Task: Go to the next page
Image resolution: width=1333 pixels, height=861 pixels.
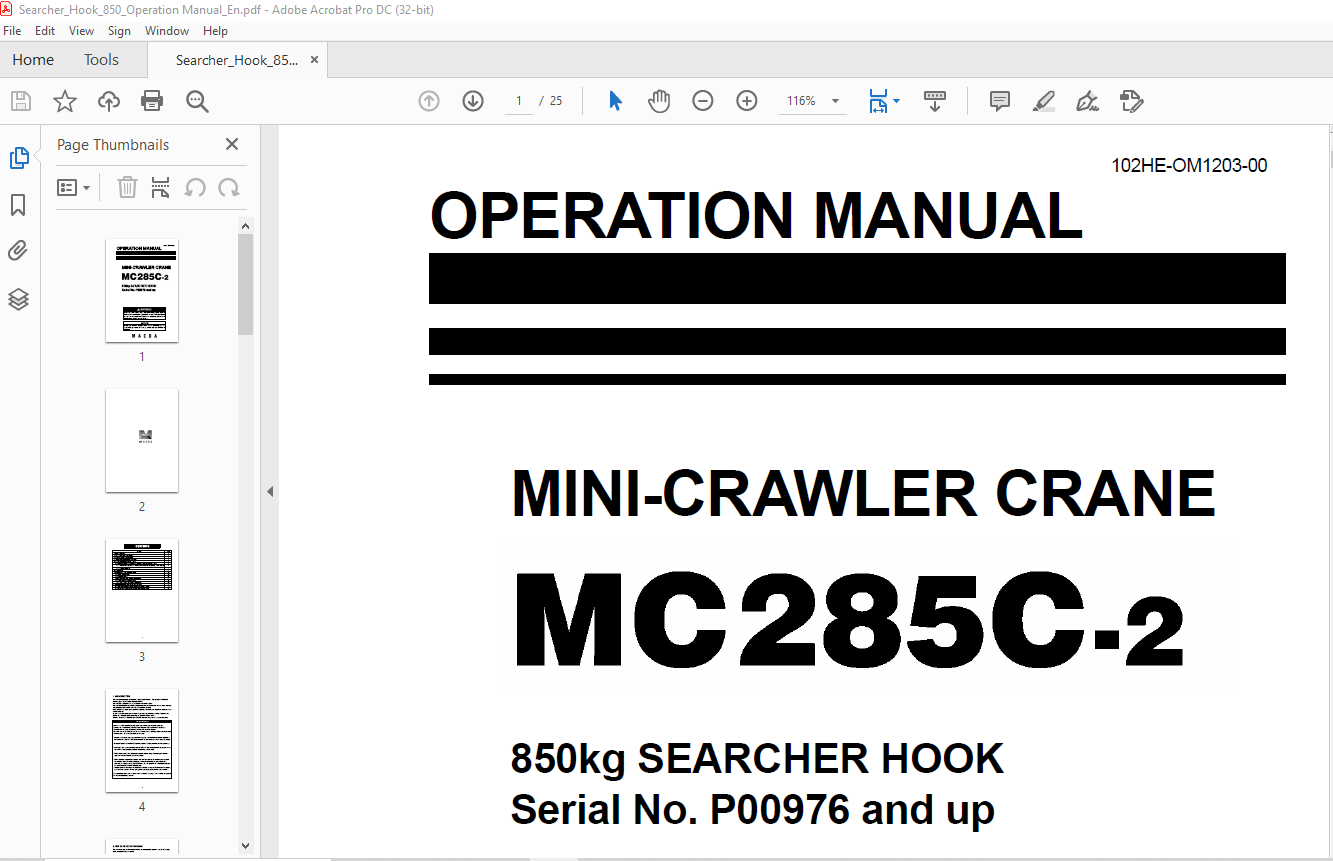Action: 473,101
